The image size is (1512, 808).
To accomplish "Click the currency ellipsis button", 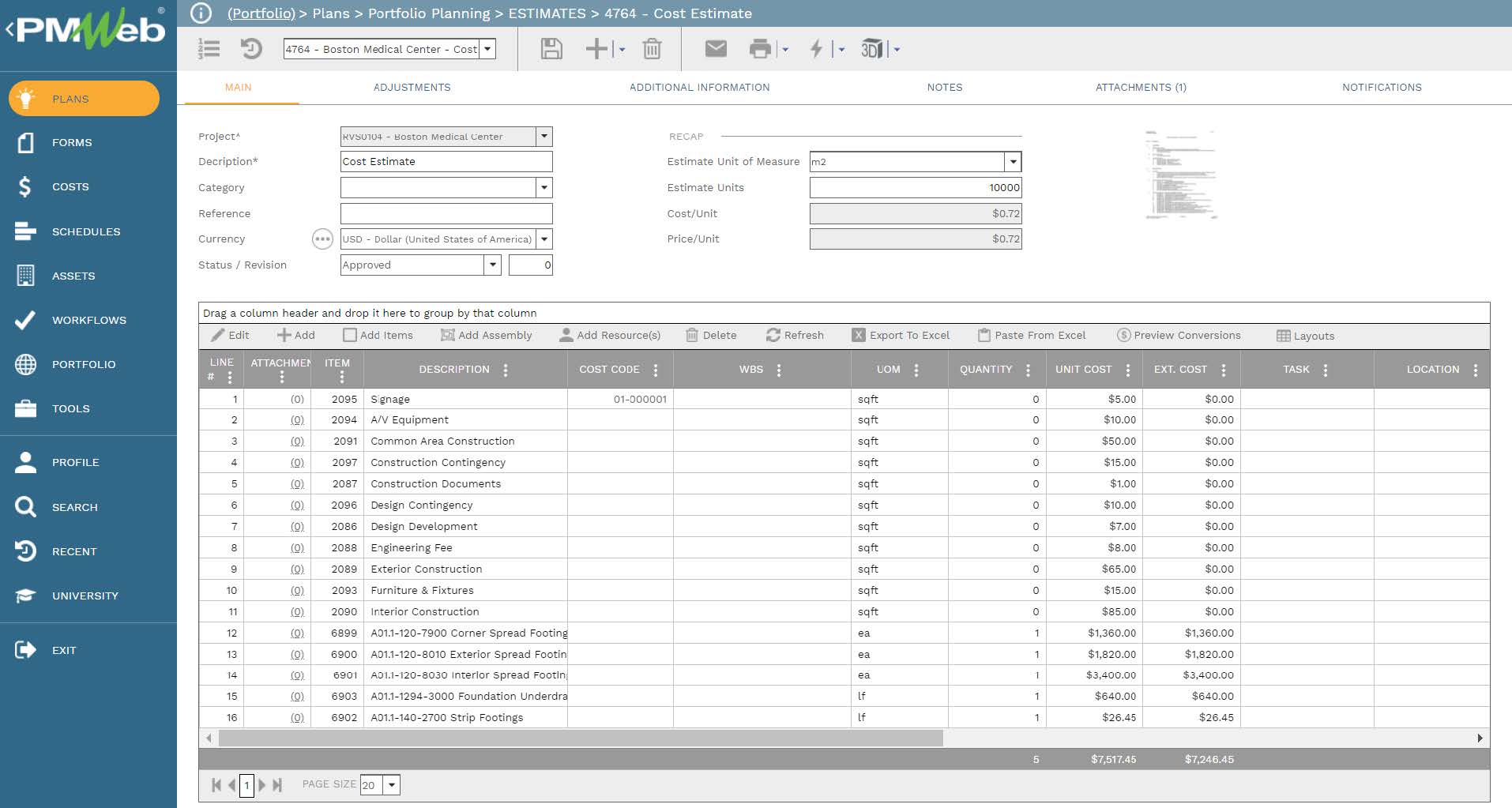I will pyautogui.click(x=322, y=239).
